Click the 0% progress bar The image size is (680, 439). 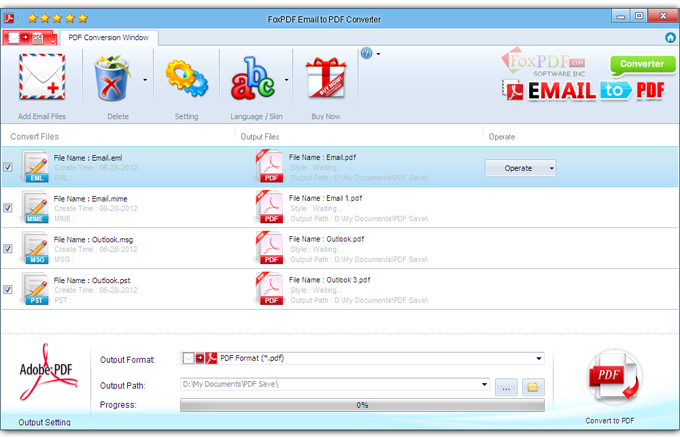tap(362, 405)
